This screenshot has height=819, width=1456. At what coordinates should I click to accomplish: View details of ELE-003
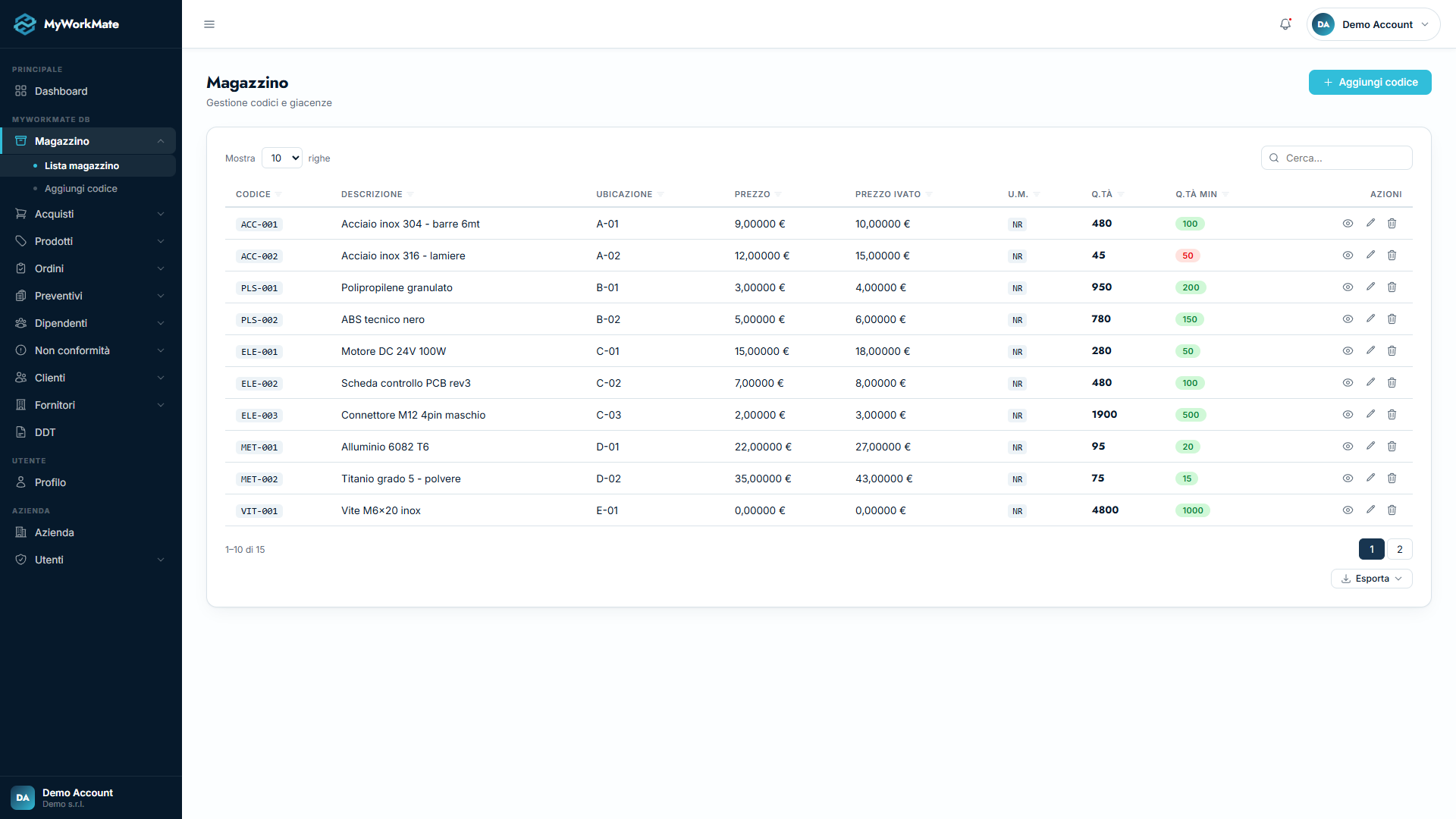1348,414
